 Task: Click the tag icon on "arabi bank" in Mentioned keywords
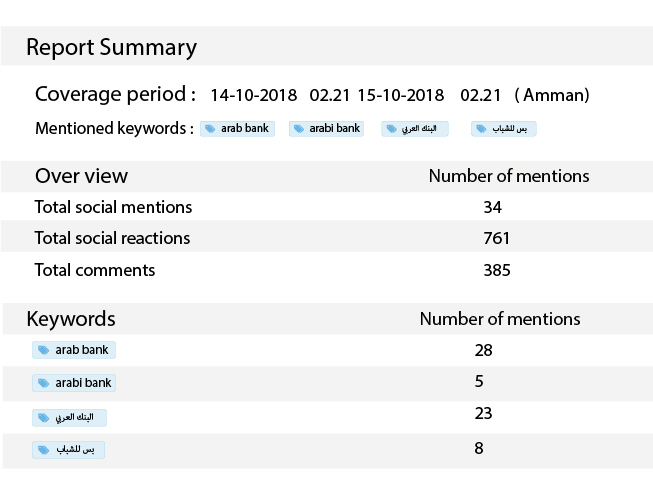[x=299, y=129]
